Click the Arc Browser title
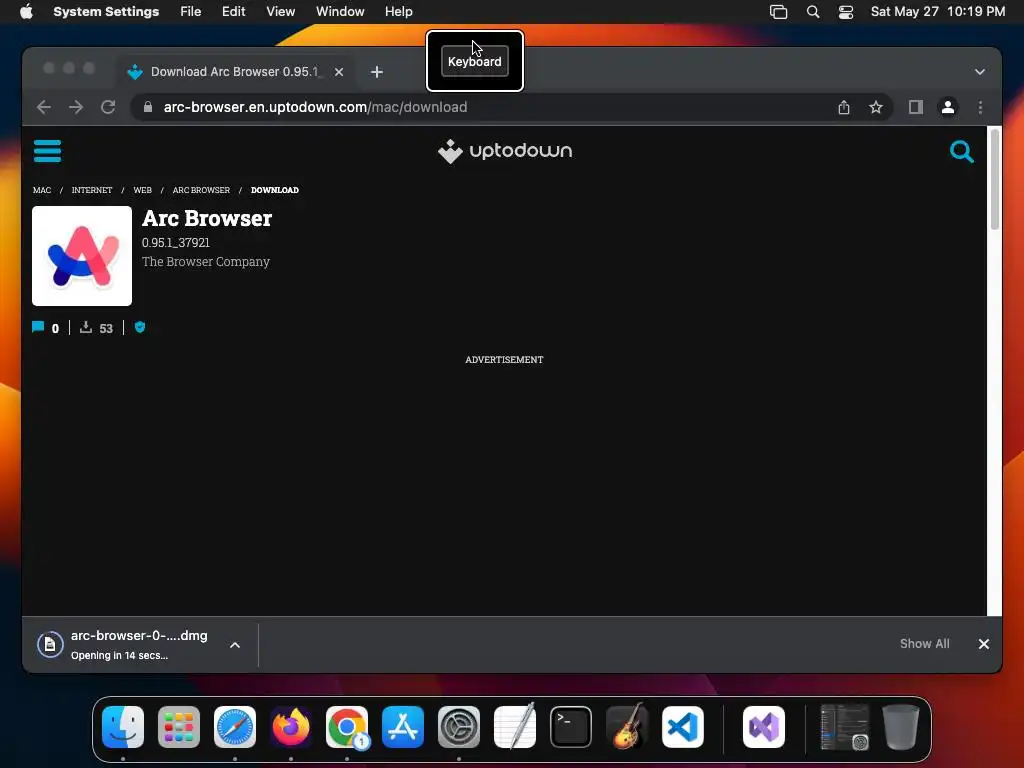The image size is (1024, 768). pos(206,218)
